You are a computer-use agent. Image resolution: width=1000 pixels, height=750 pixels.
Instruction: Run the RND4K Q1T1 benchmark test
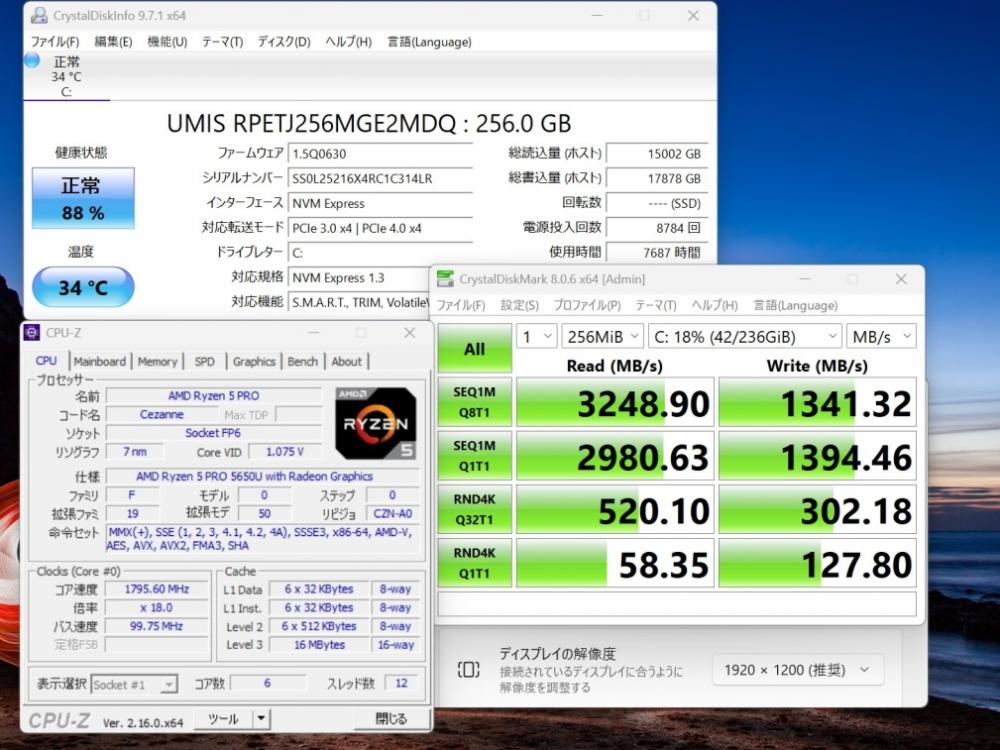[474, 563]
